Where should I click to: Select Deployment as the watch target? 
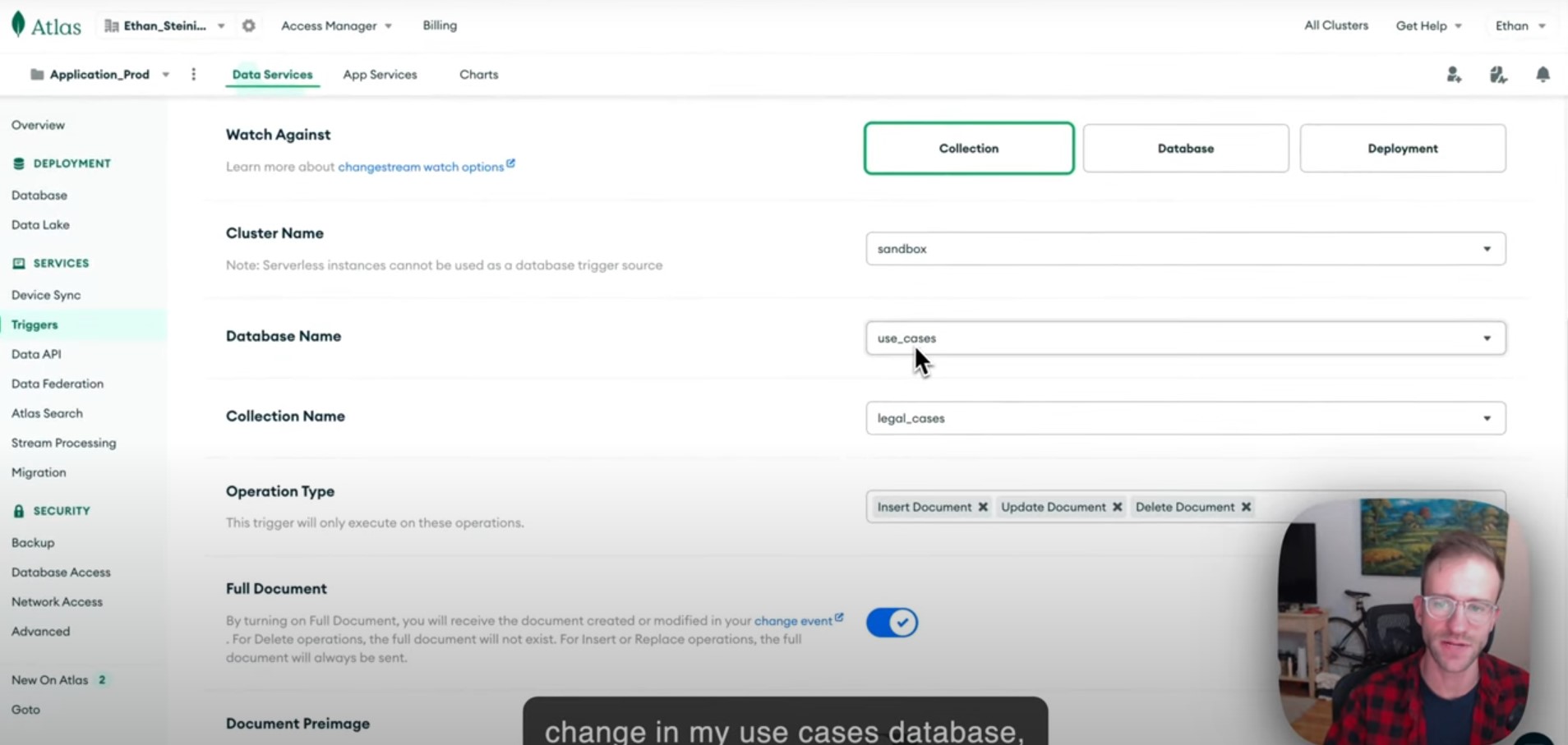click(1402, 149)
